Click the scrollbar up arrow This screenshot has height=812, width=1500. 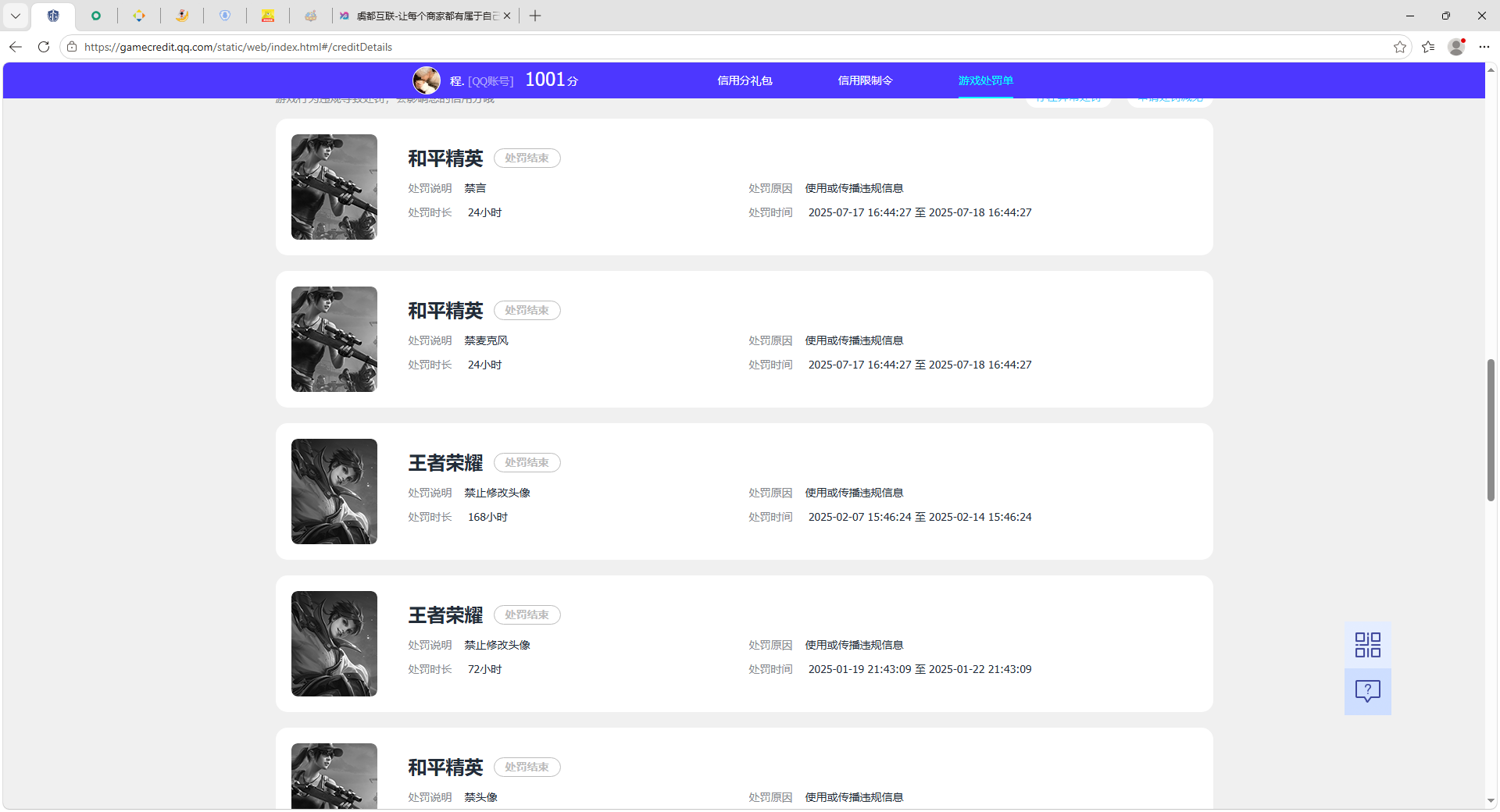(x=1491, y=69)
